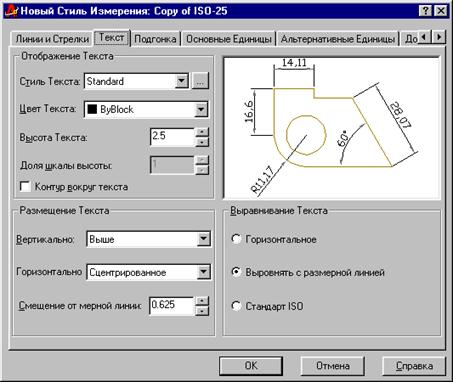The image size is (453, 382).
Task: Enable Контур вокруг текста checkbox
Action: tap(25, 187)
